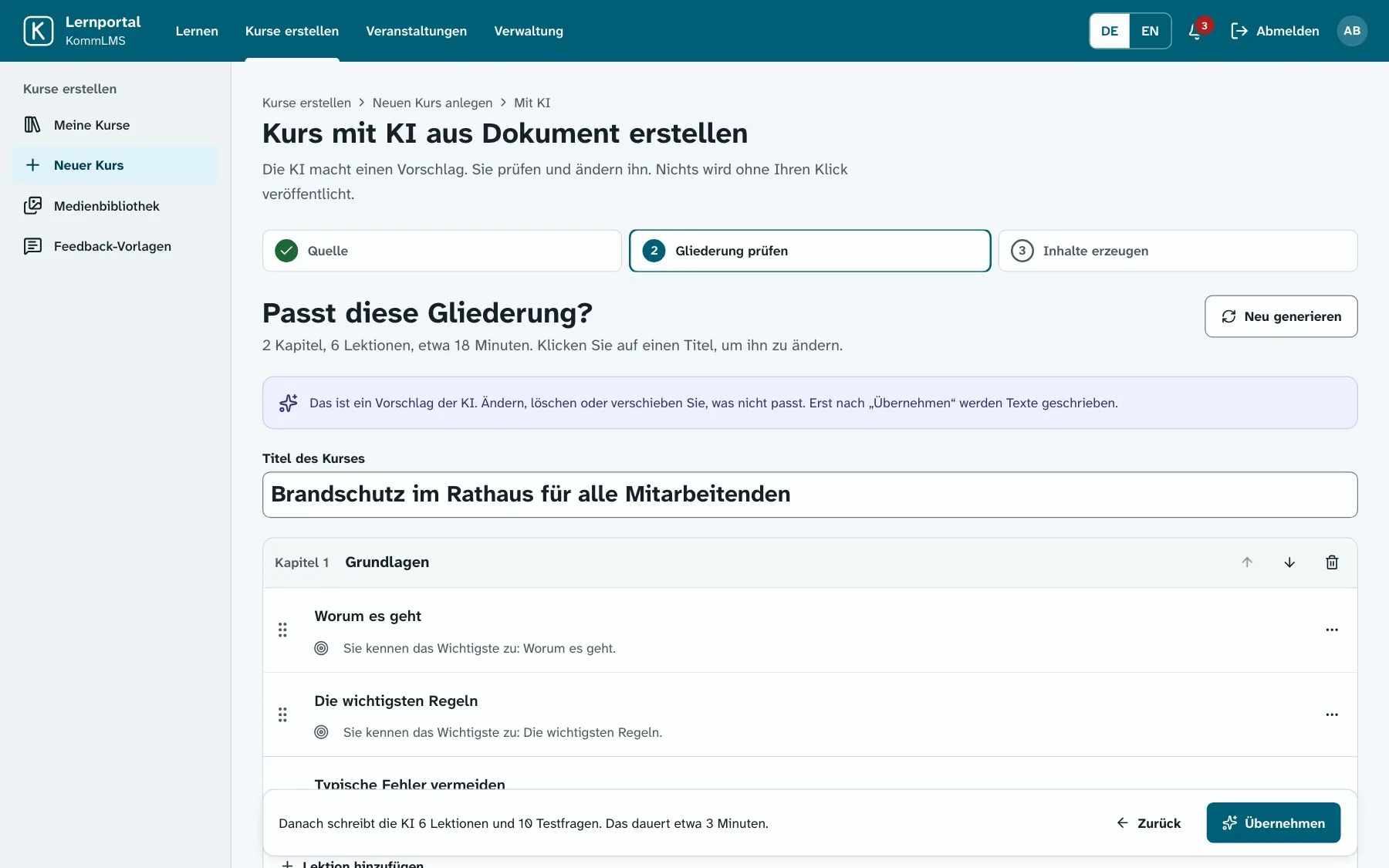
Task: Go to the Veranstaltungen menu
Action: [x=416, y=31]
